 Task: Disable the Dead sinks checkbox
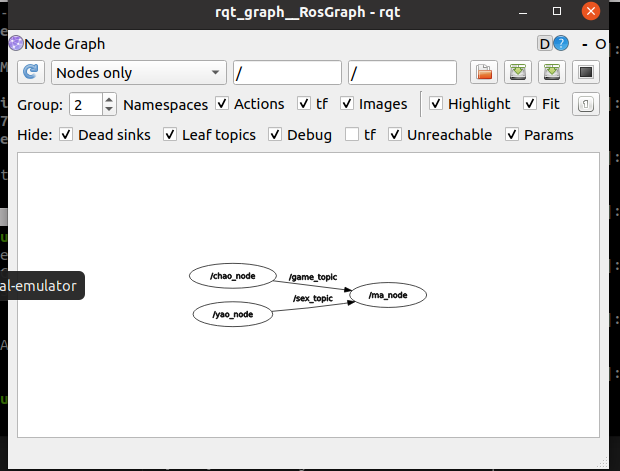(66, 134)
